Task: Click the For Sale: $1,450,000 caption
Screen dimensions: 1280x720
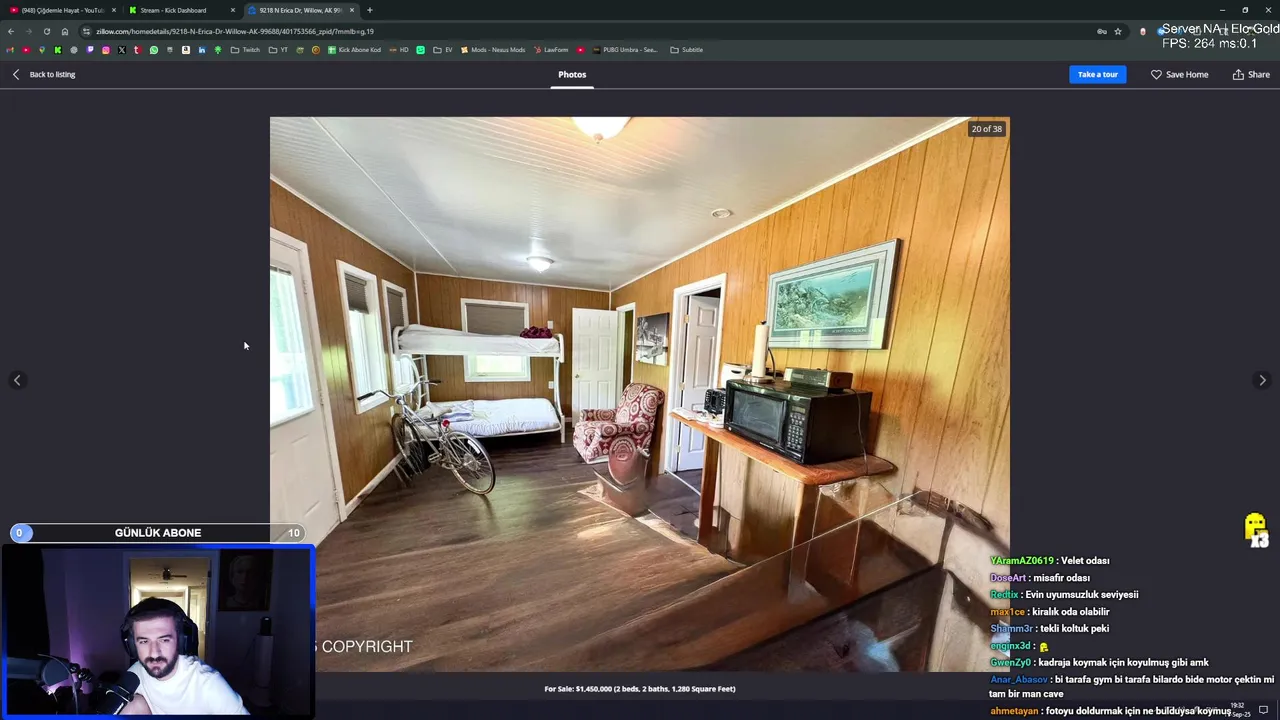Action: [640, 689]
